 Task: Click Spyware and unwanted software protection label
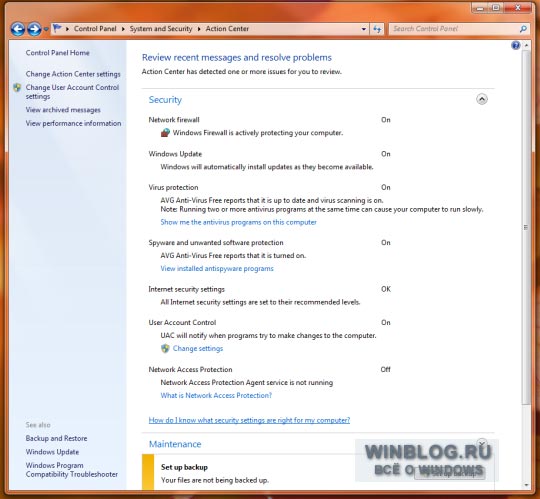click(216, 243)
